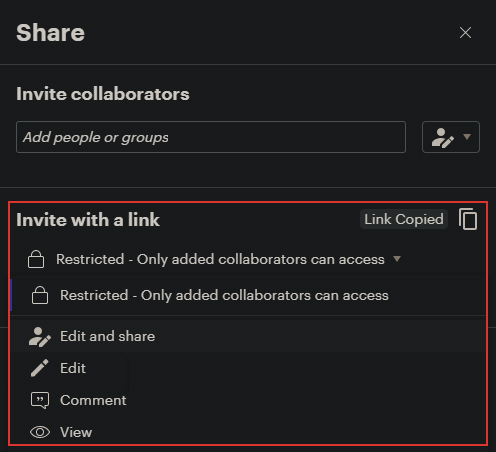This screenshot has width=496, height=452.
Task: Open the collaborator permission dropdown
Action: 451,137
